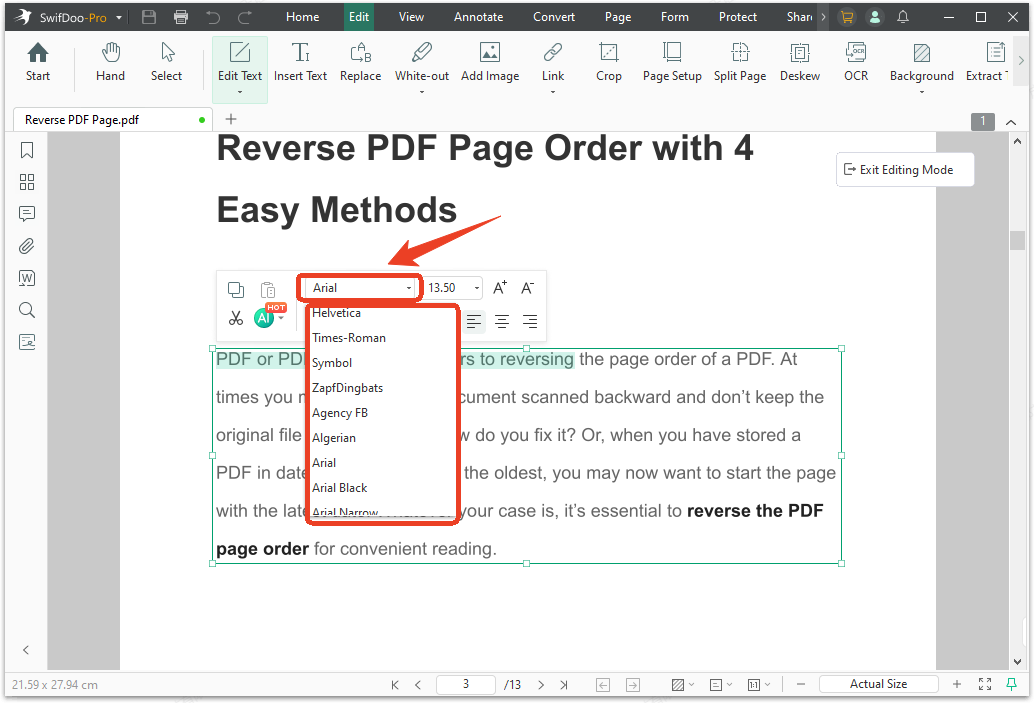Start OCR recognition
The width and height of the screenshot is (1034, 703).
click(856, 62)
